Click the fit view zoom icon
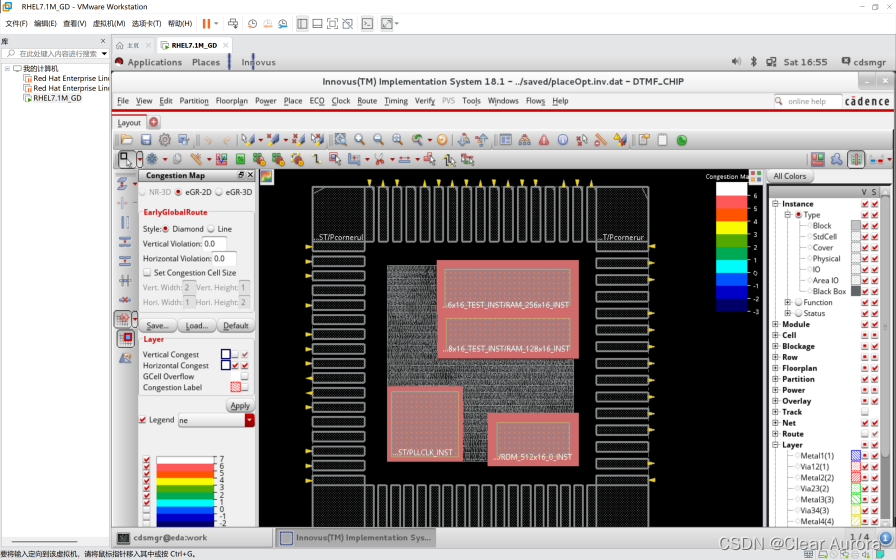The width and height of the screenshot is (896, 560). pos(341,140)
